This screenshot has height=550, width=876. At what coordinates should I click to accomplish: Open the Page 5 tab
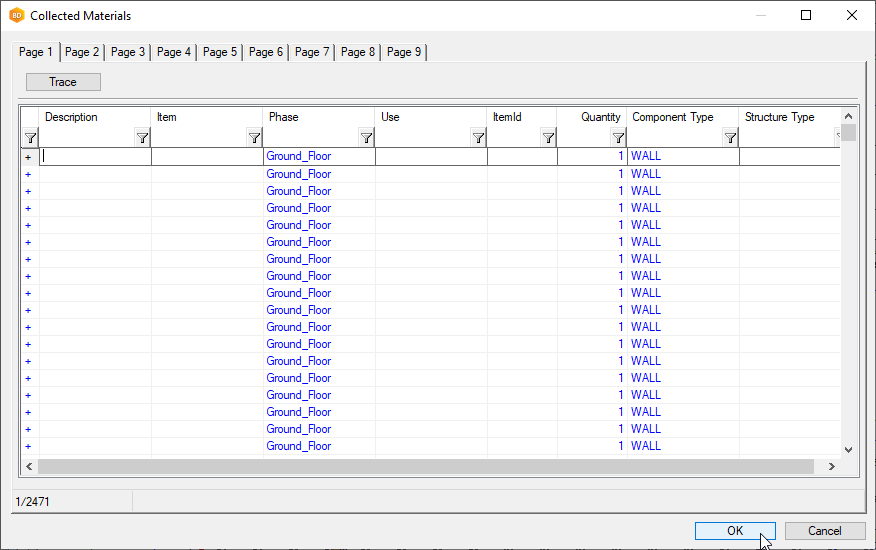pos(220,52)
